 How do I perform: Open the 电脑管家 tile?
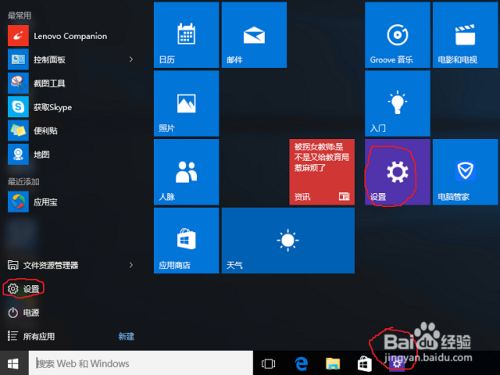point(465,172)
